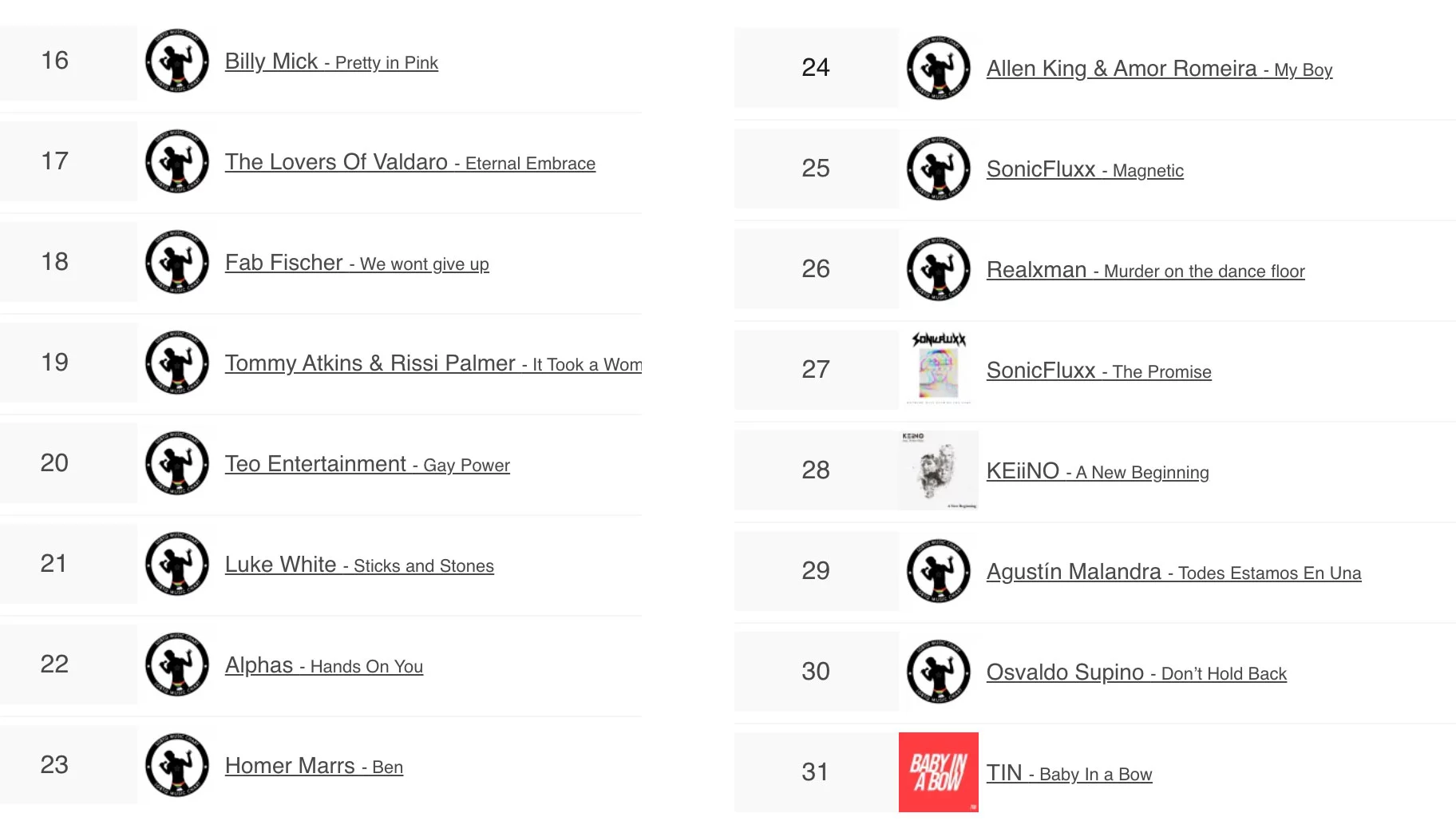Click the chart logo beside Osvaldo Supino
This screenshot has width=1456, height=829.
click(939, 672)
